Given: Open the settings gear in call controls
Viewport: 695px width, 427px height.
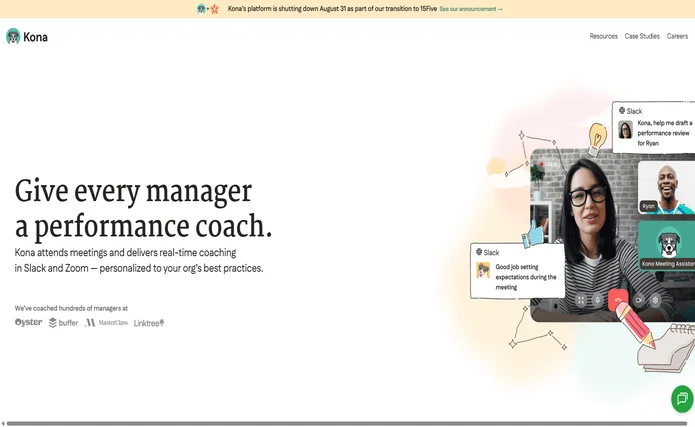Looking at the screenshot, I should pos(656,299).
